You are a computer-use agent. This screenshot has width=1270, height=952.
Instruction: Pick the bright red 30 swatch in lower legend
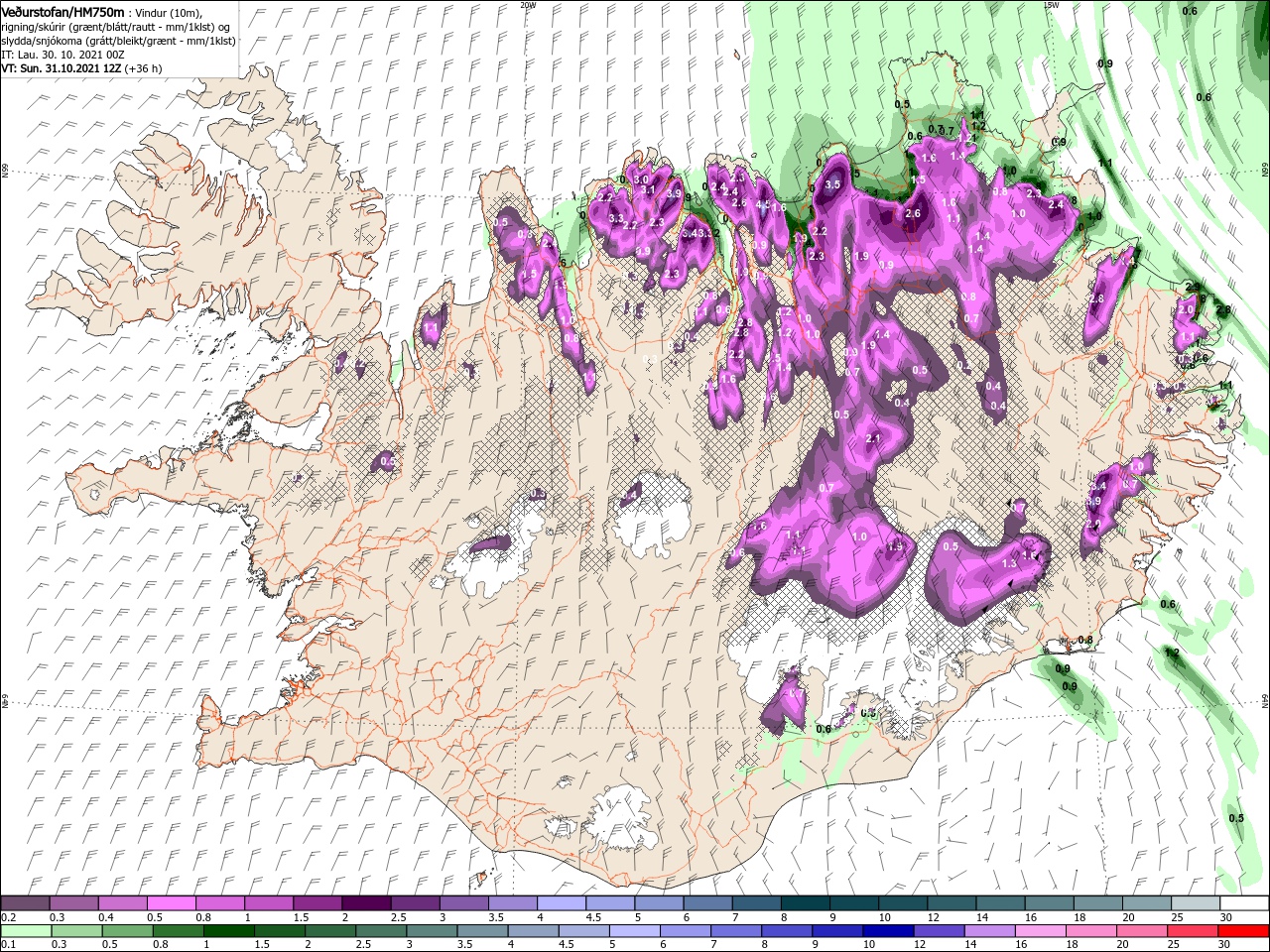tap(1244, 931)
